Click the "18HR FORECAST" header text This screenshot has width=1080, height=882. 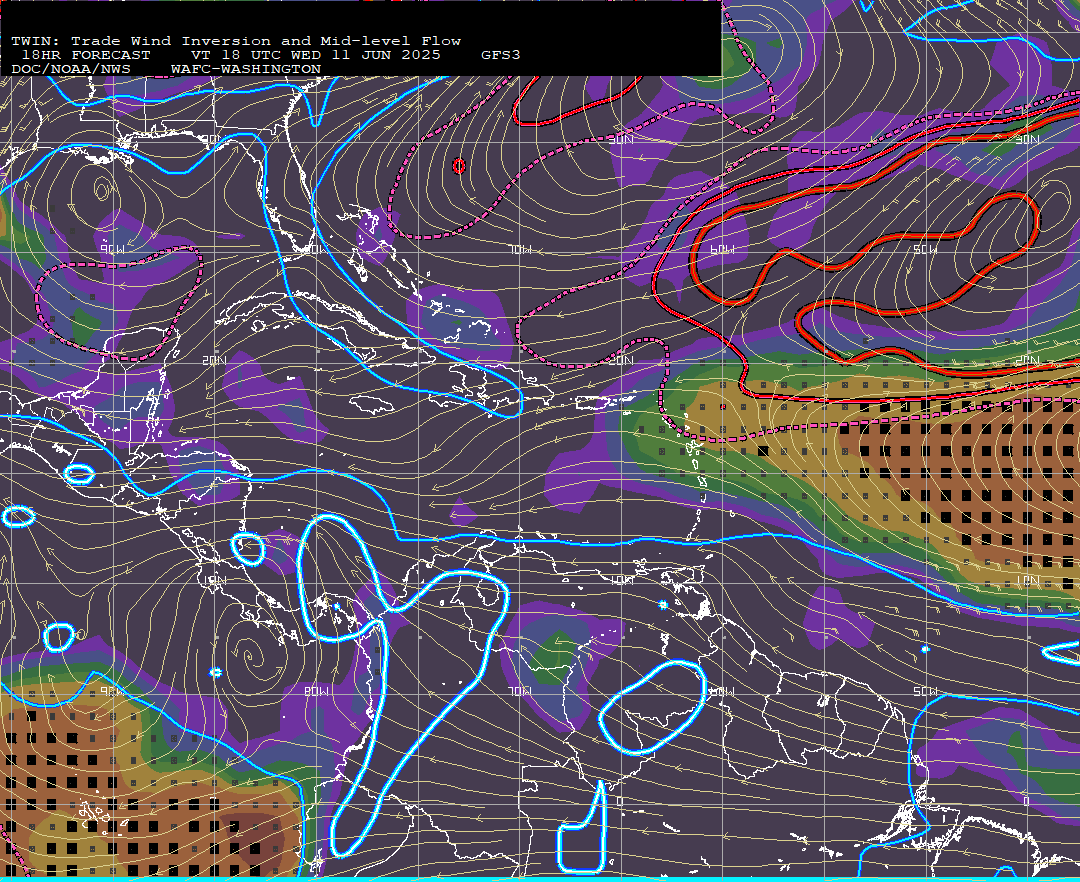pos(85,55)
